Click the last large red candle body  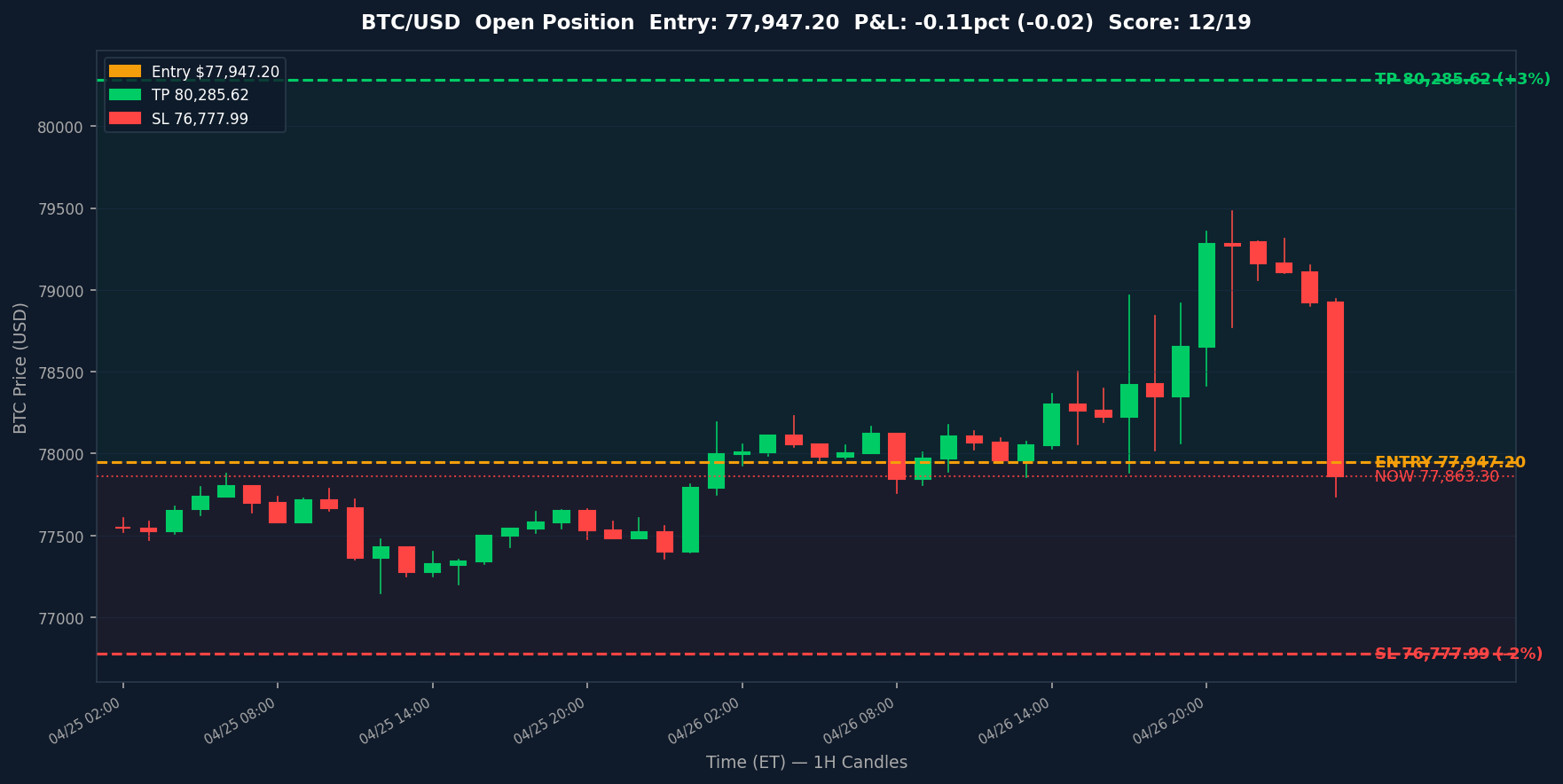[1335, 389]
